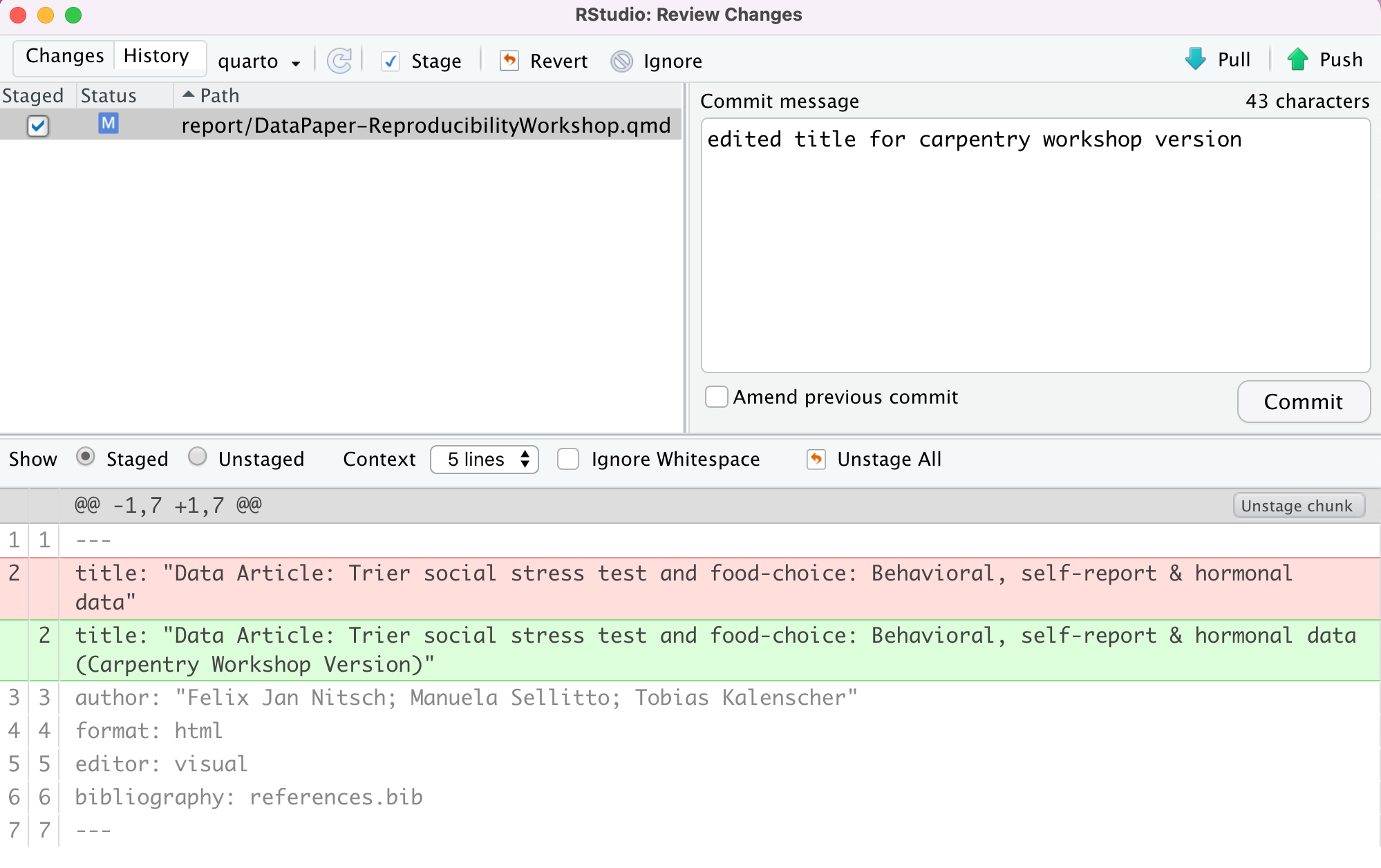Click the Commit button
Screen dimensions: 1381x868
1304,402
